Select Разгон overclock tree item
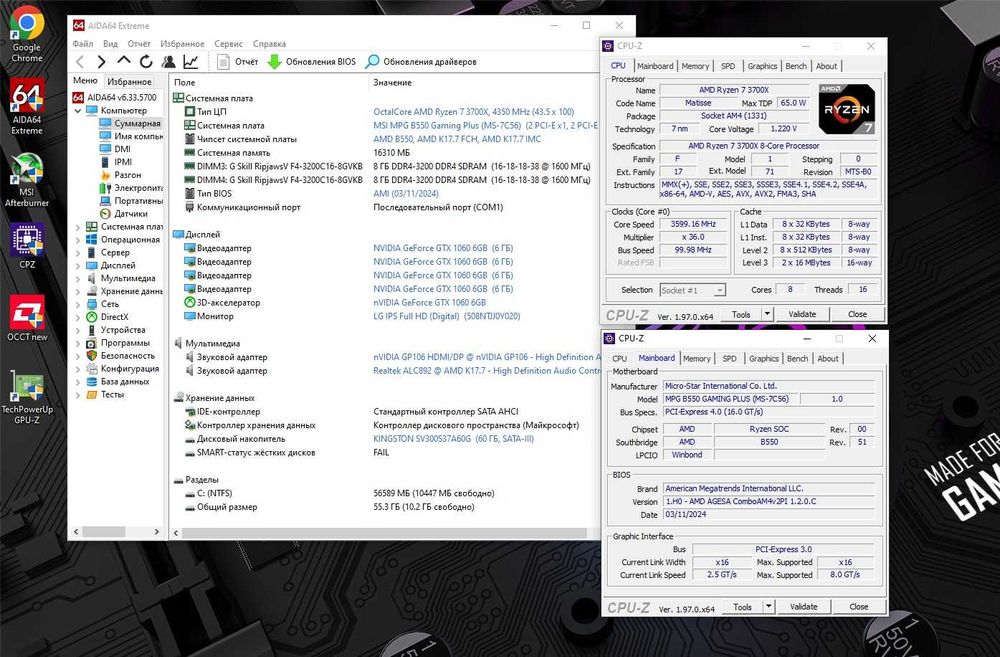 pyautogui.click(x=121, y=175)
